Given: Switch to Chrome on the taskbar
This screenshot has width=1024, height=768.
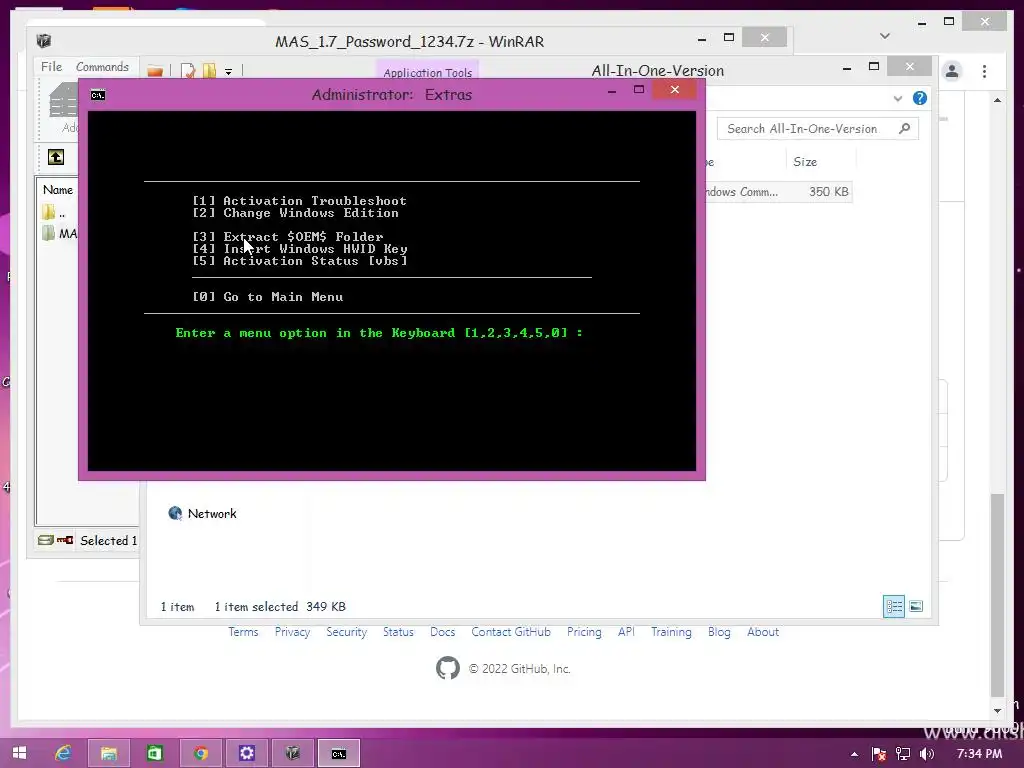Looking at the screenshot, I should tap(200, 753).
